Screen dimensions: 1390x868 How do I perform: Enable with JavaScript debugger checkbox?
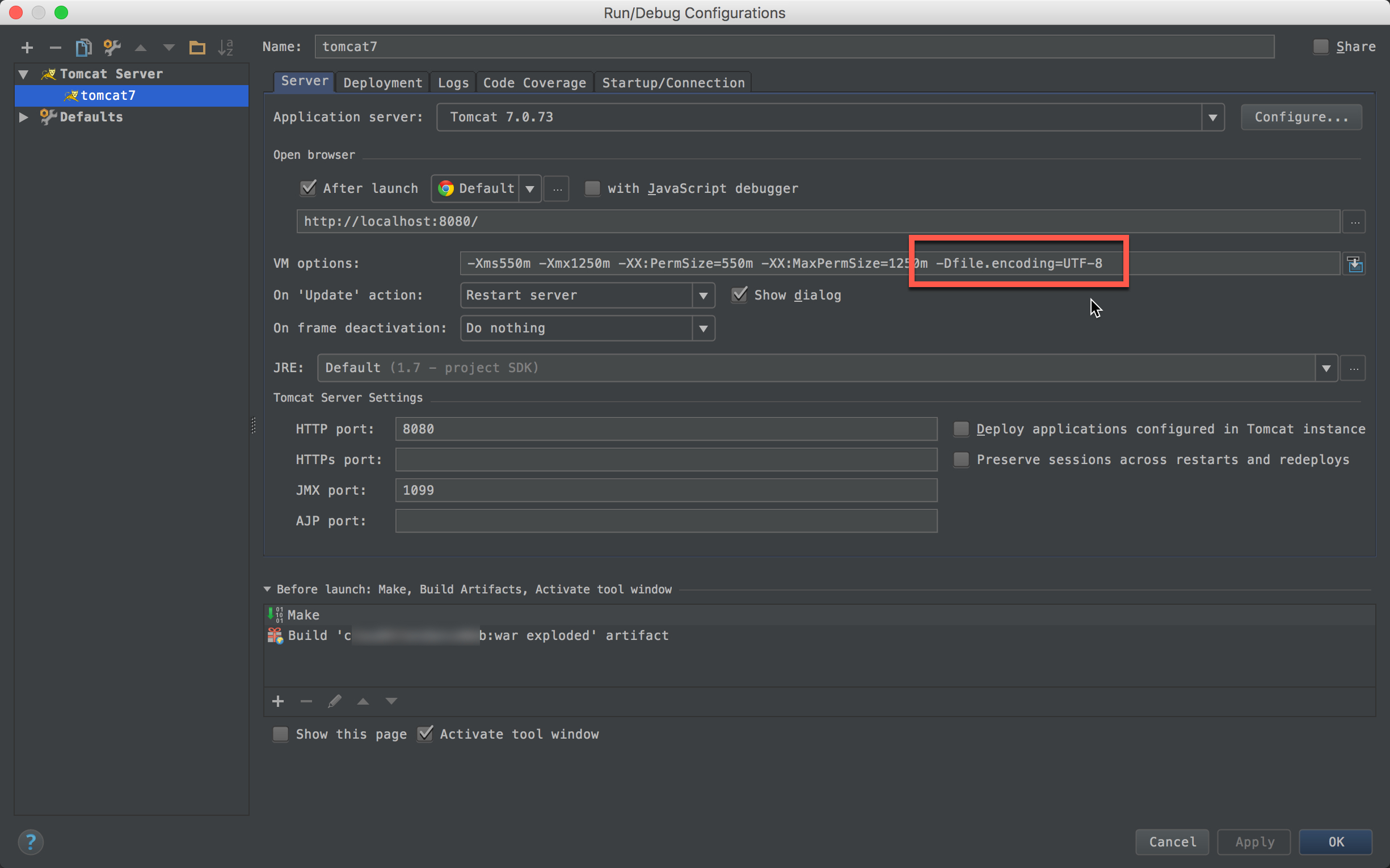(591, 188)
